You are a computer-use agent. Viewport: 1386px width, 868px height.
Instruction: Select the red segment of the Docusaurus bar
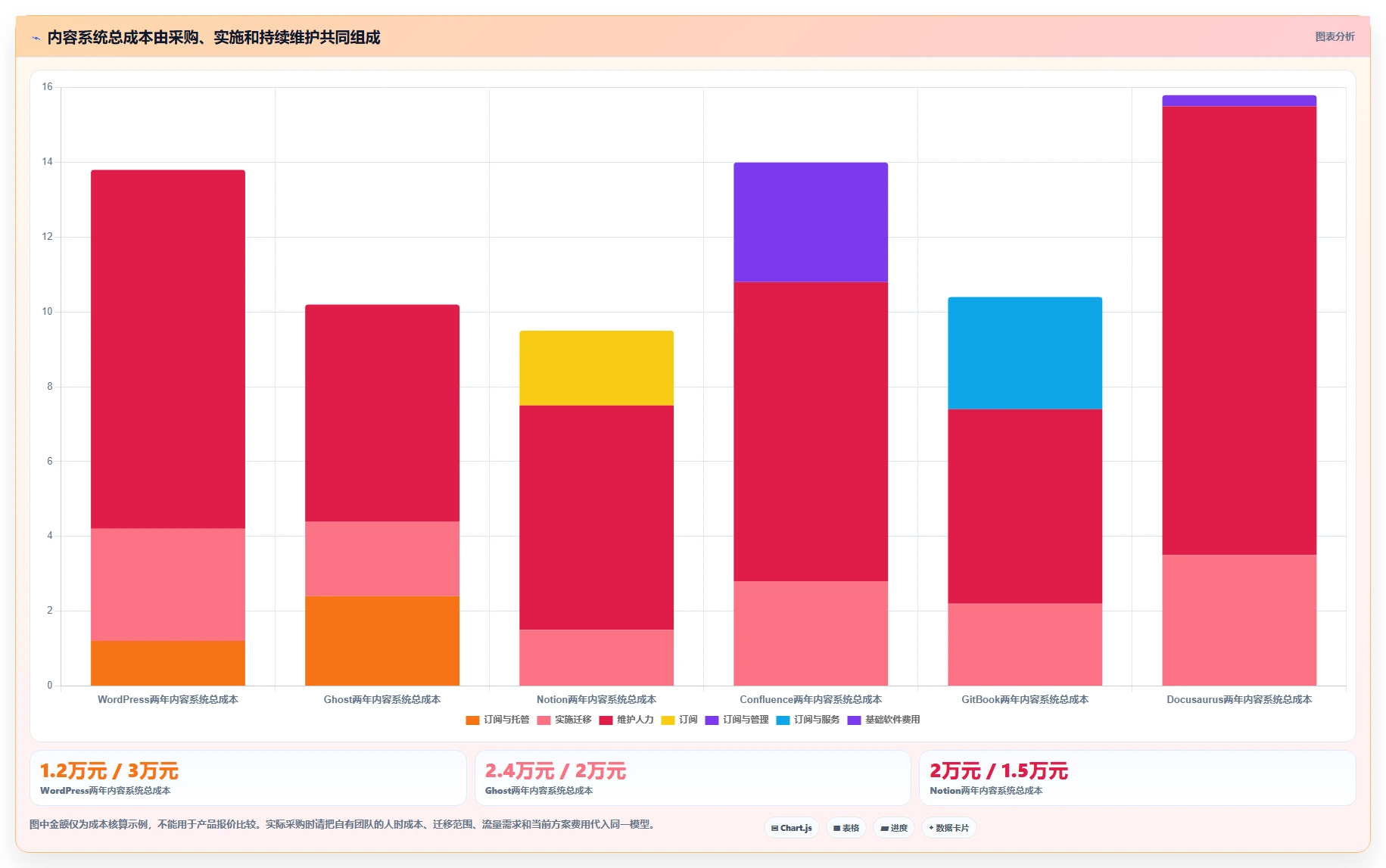1239,331
